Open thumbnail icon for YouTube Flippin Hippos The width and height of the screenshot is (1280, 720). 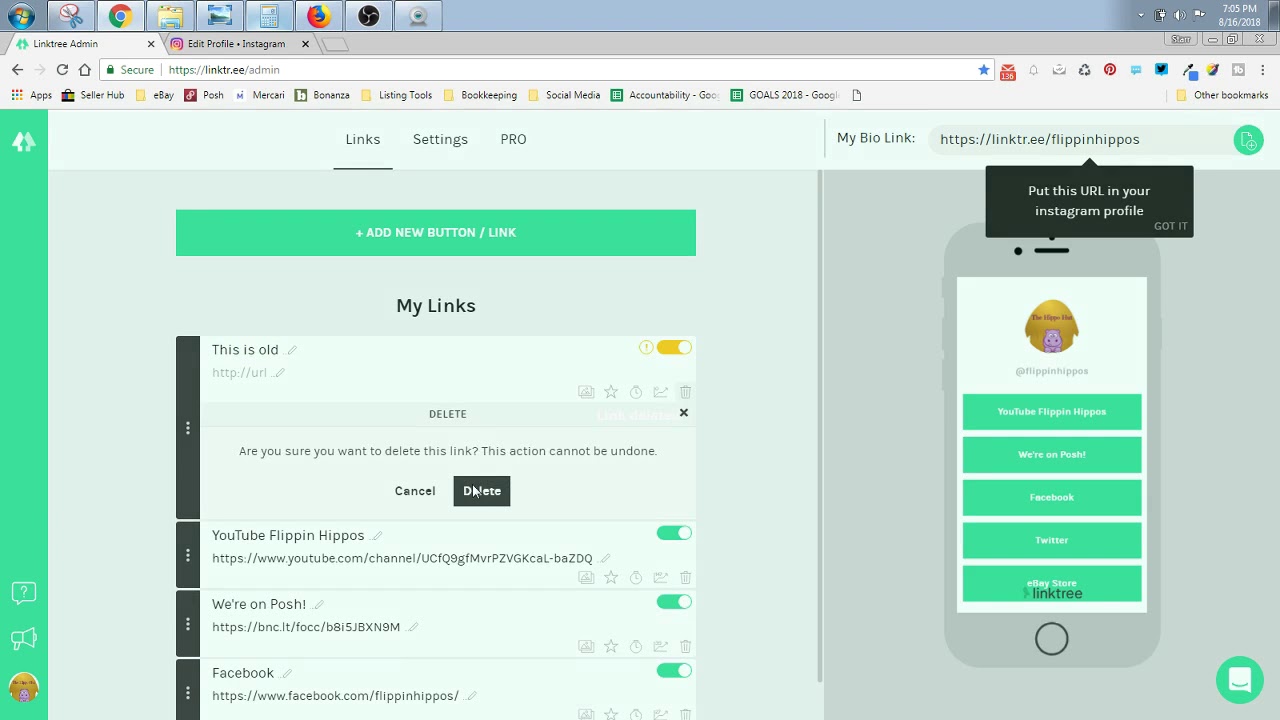[586, 577]
